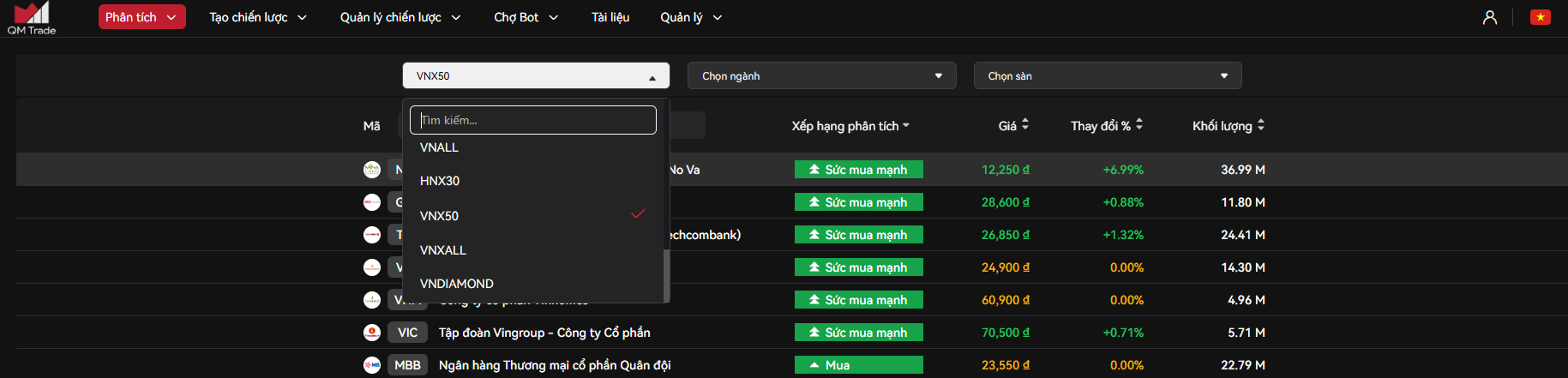Click the MBB company logo icon
Screen dimensions: 1568x378
[x=372, y=365]
